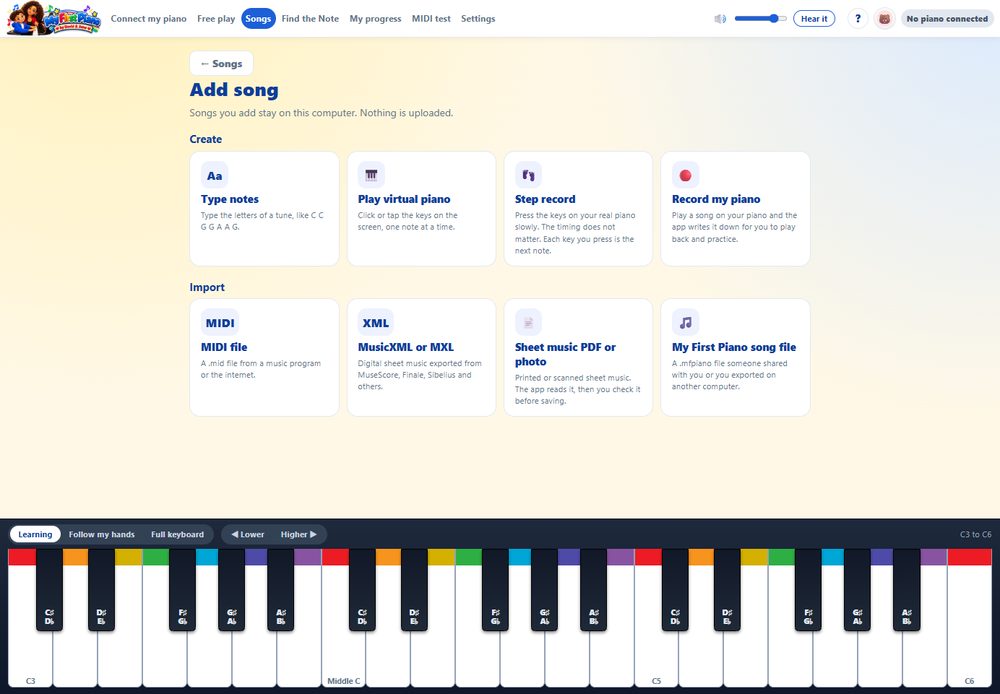
Task: Shift keyboard range Higher
Action: pyautogui.click(x=298, y=535)
